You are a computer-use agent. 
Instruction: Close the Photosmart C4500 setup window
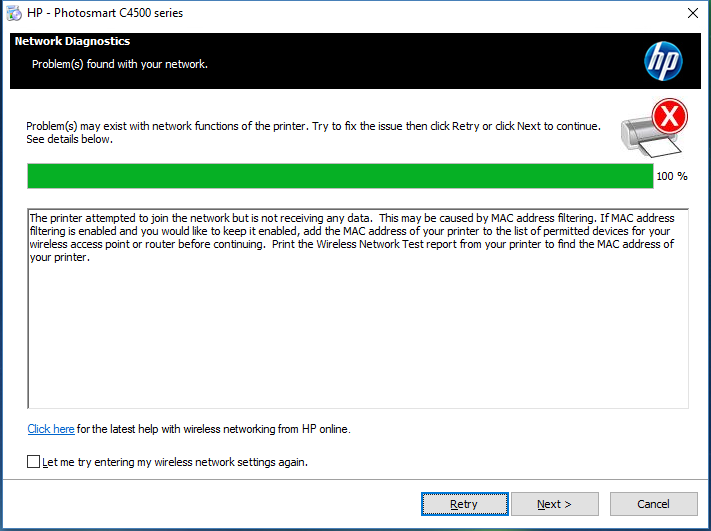point(691,13)
